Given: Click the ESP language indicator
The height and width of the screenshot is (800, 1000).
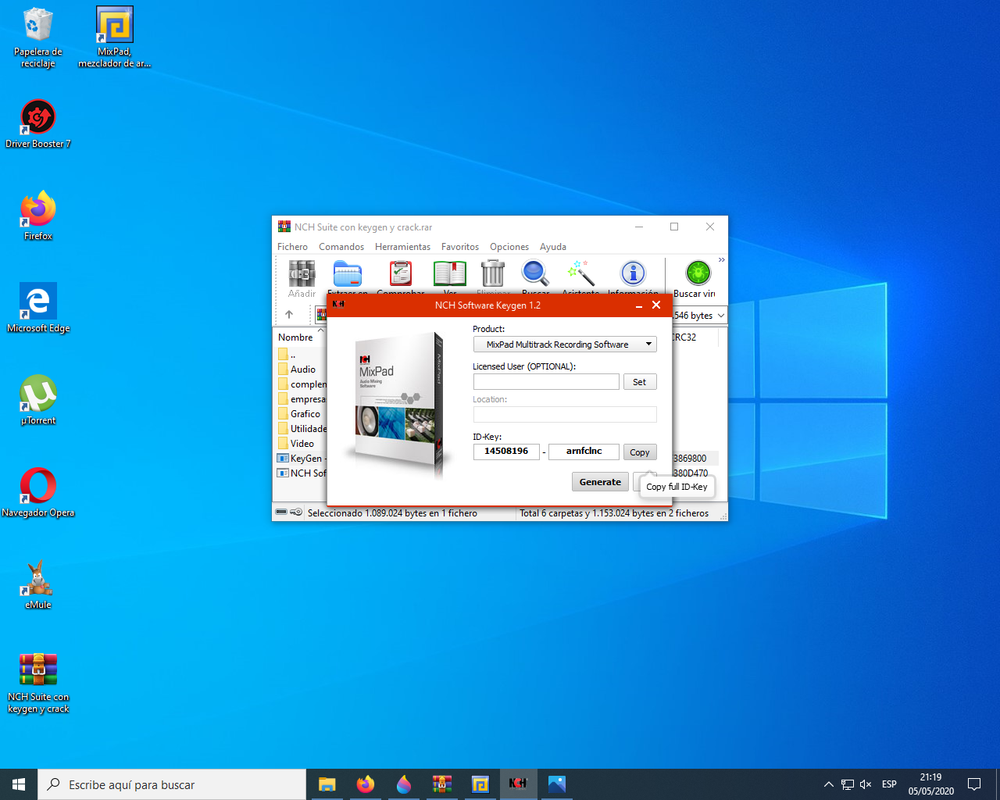Looking at the screenshot, I should click(889, 784).
